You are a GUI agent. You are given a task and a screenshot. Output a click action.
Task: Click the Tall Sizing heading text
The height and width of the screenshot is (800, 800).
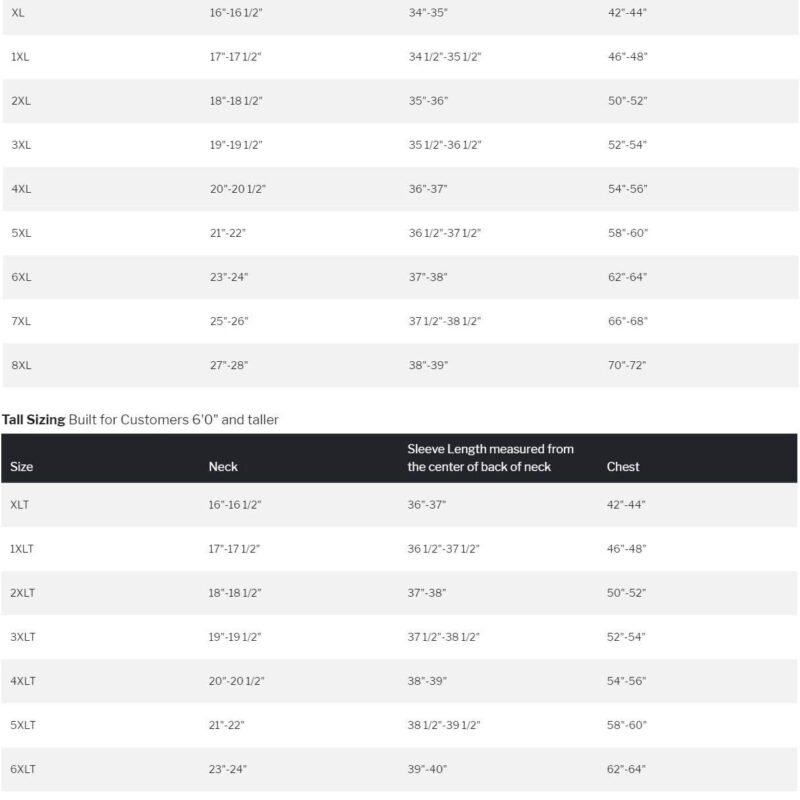(33, 420)
